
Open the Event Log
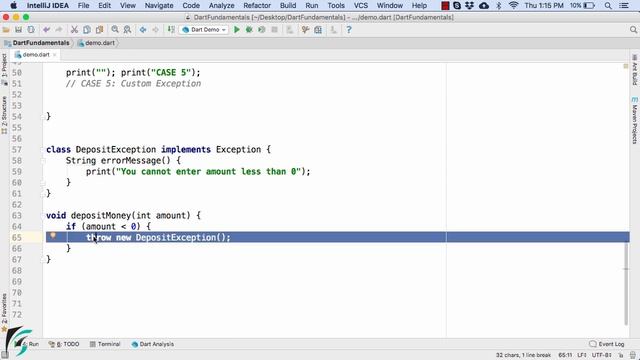point(607,344)
